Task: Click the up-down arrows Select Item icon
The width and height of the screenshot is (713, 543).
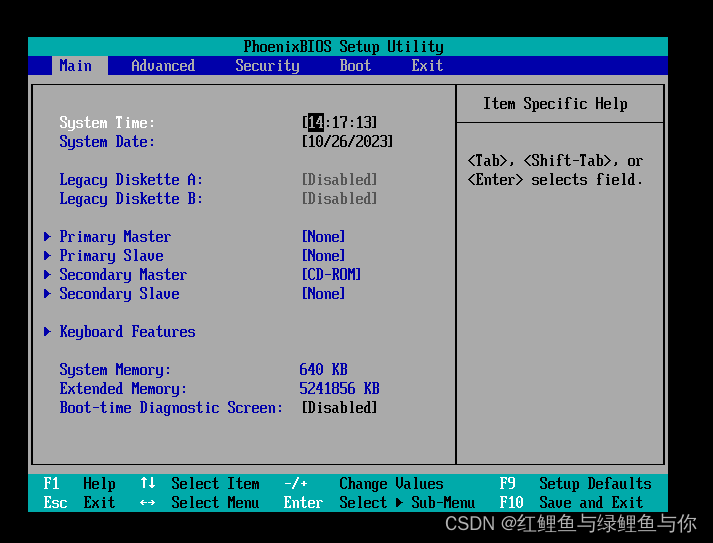Action: pyautogui.click(x=148, y=483)
